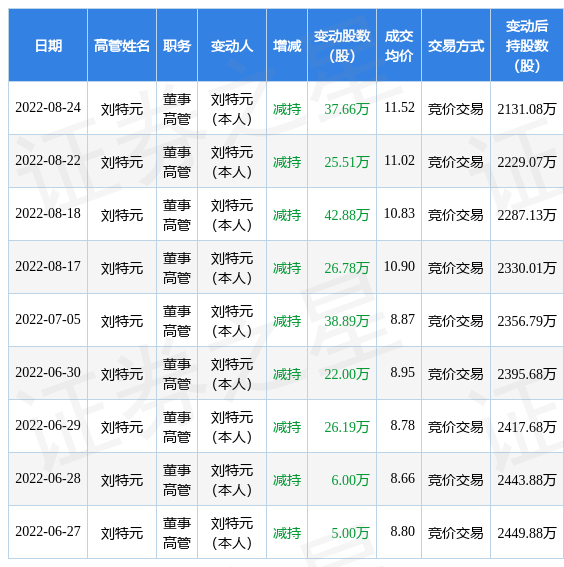Click the 变动股数(股) column header
The height and width of the screenshot is (567, 564).
pyautogui.click(x=342, y=46)
